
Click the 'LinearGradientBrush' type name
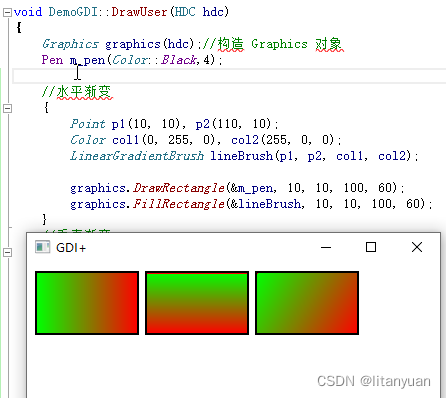137,156
